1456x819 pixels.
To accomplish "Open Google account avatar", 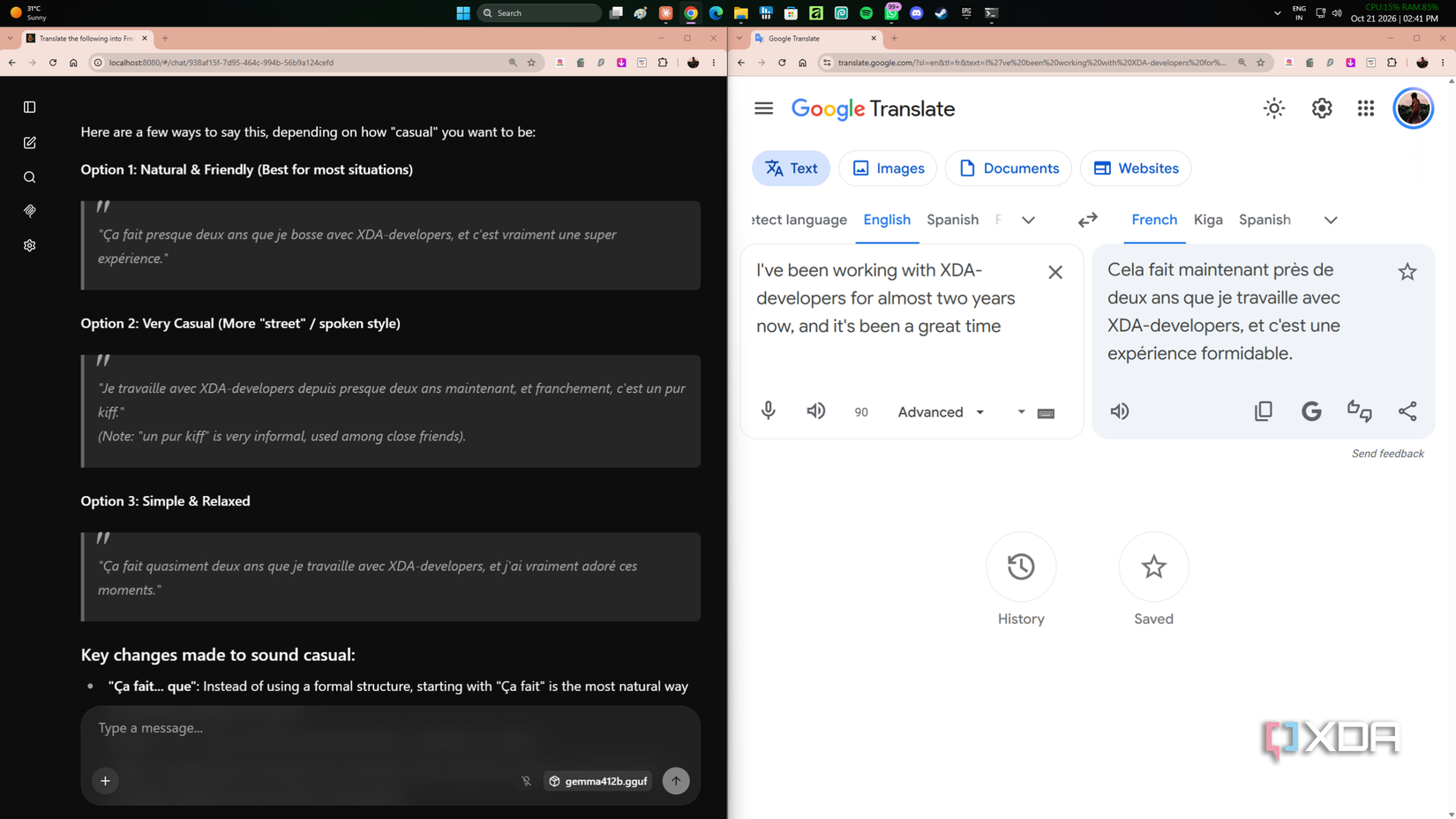I will (1413, 109).
